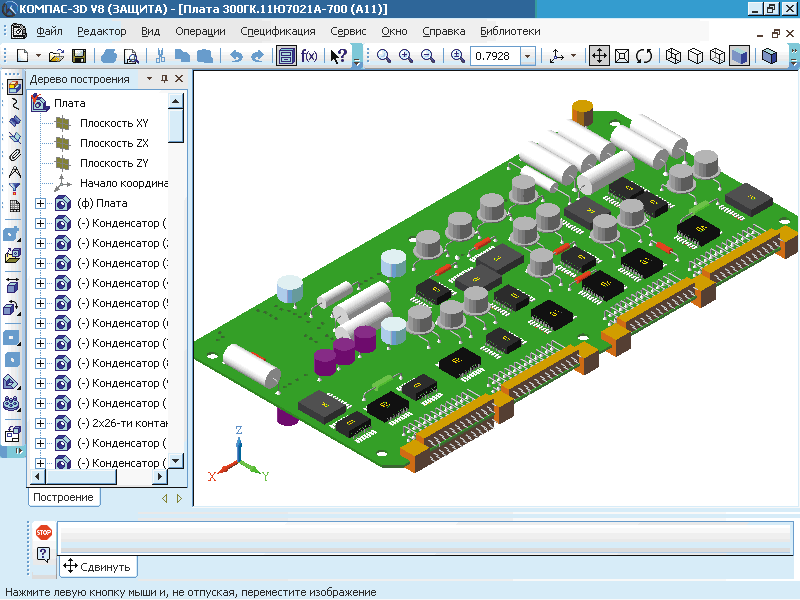Open the Справка menu

click(443, 32)
